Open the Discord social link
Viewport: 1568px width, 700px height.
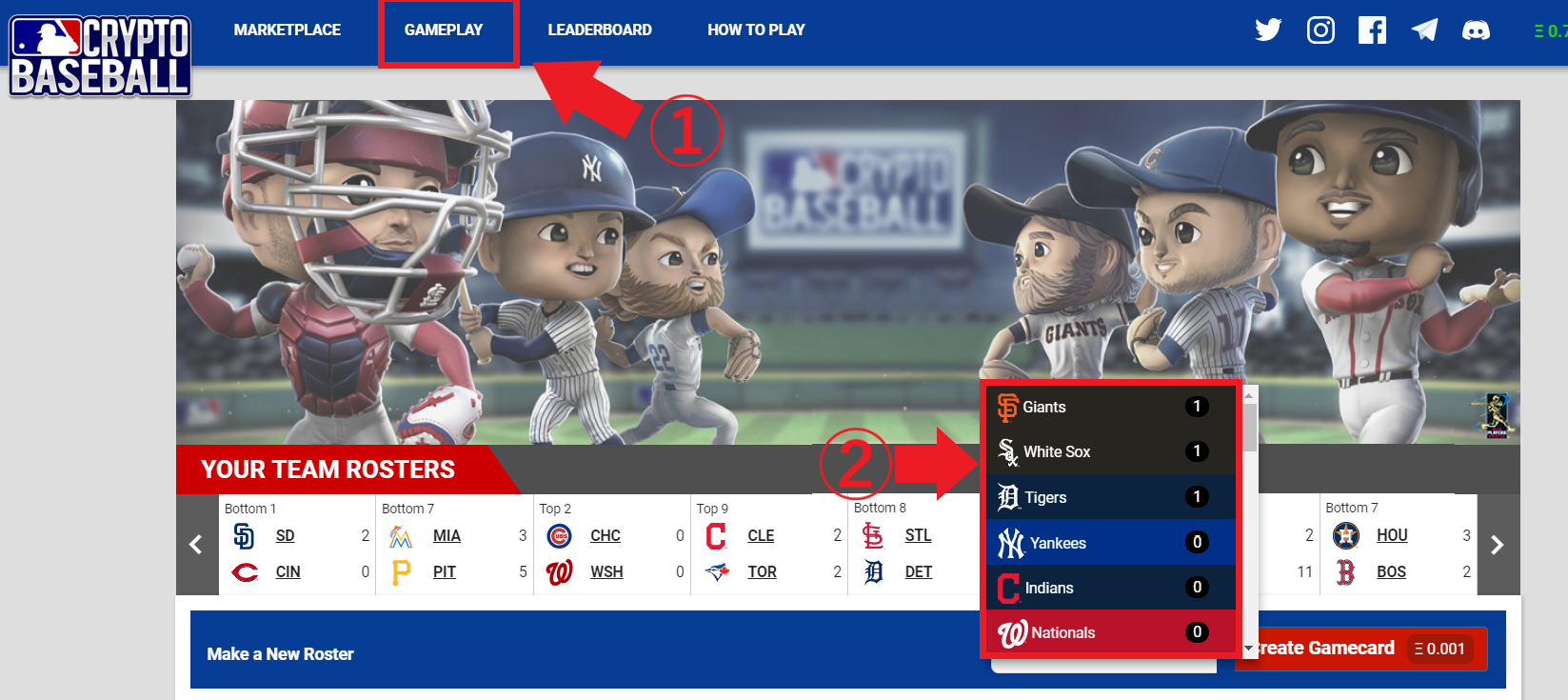tap(1476, 30)
